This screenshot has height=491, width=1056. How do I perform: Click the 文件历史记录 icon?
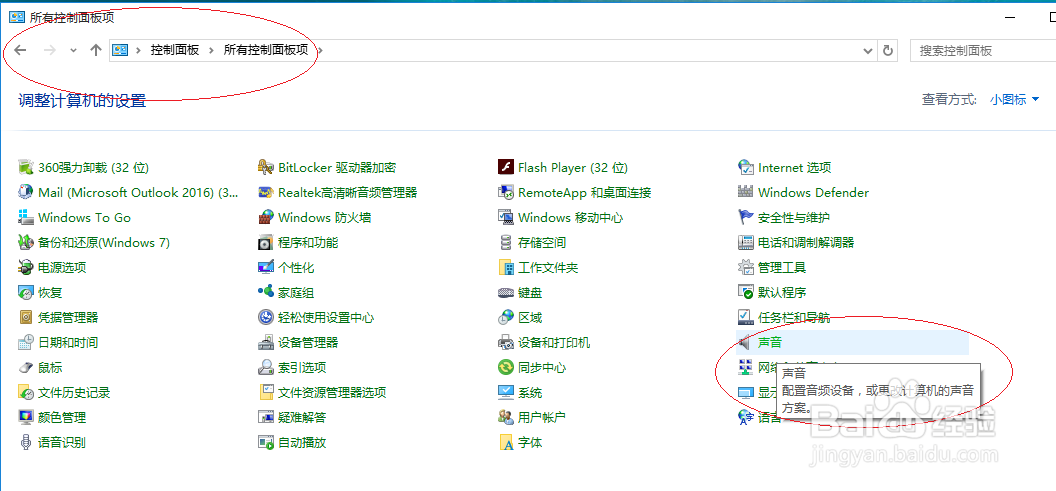26,393
